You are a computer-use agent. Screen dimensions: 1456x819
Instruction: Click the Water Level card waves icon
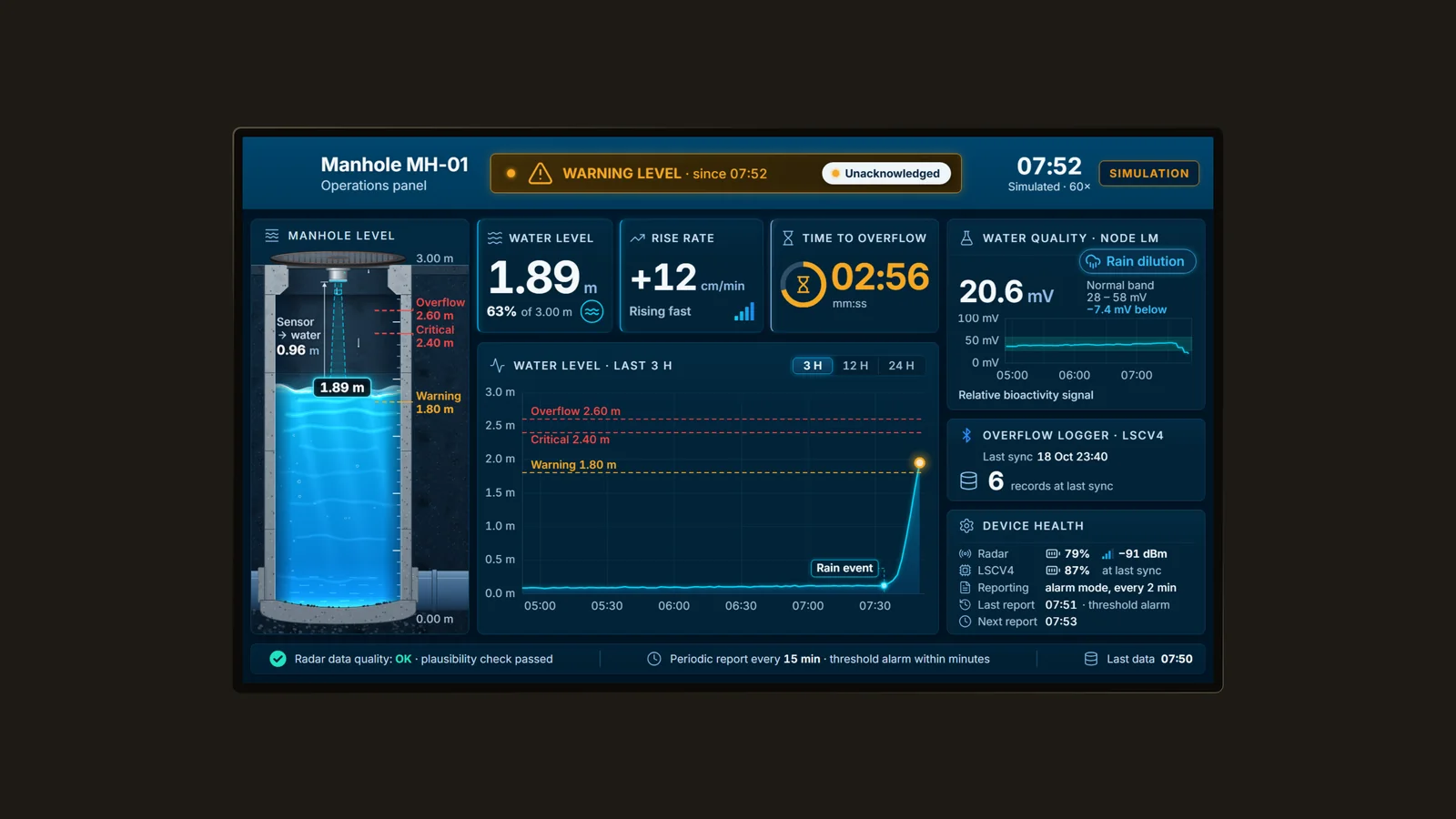click(x=495, y=238)
